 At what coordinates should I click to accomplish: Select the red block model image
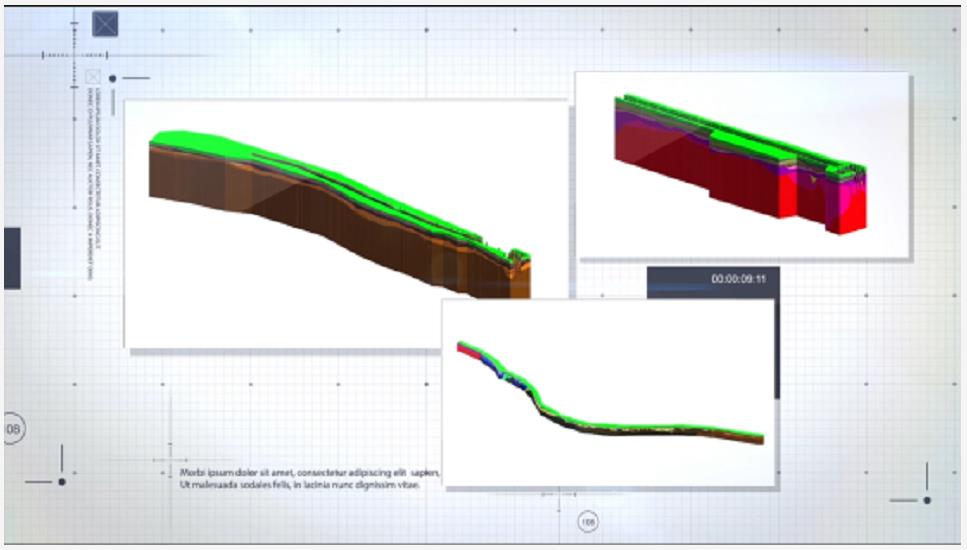pos(742,165)
